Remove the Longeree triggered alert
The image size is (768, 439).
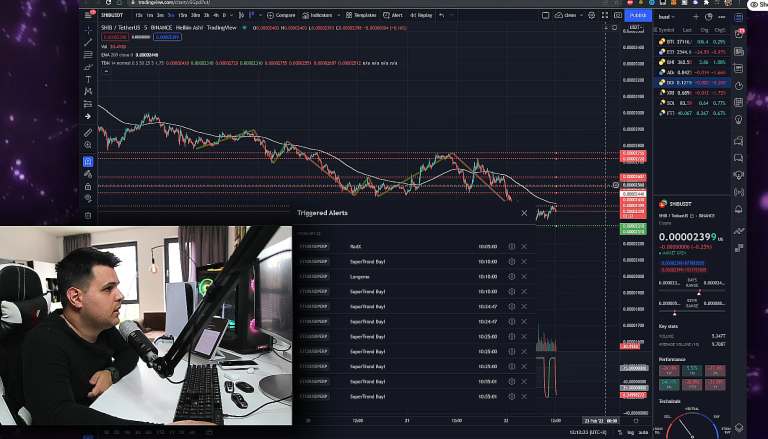524,276
